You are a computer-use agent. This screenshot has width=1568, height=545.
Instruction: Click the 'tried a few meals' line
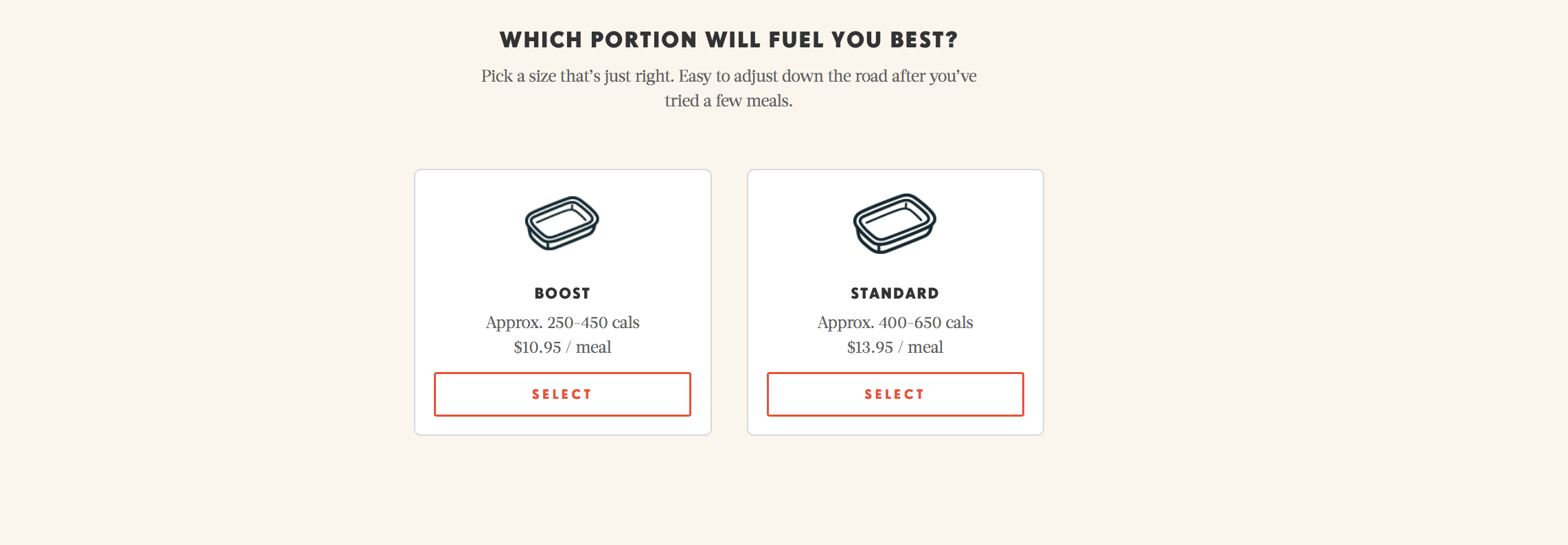[x=728, y=101]
